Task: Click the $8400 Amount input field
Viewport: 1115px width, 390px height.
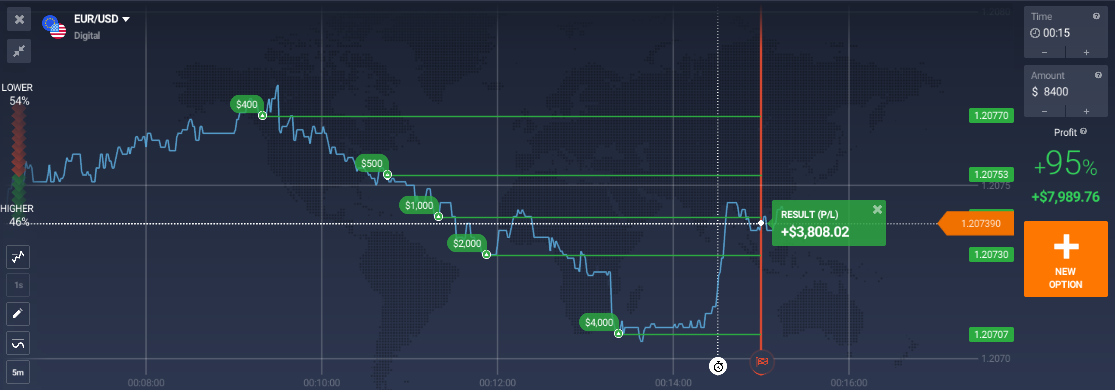Action: point(1066,91)
